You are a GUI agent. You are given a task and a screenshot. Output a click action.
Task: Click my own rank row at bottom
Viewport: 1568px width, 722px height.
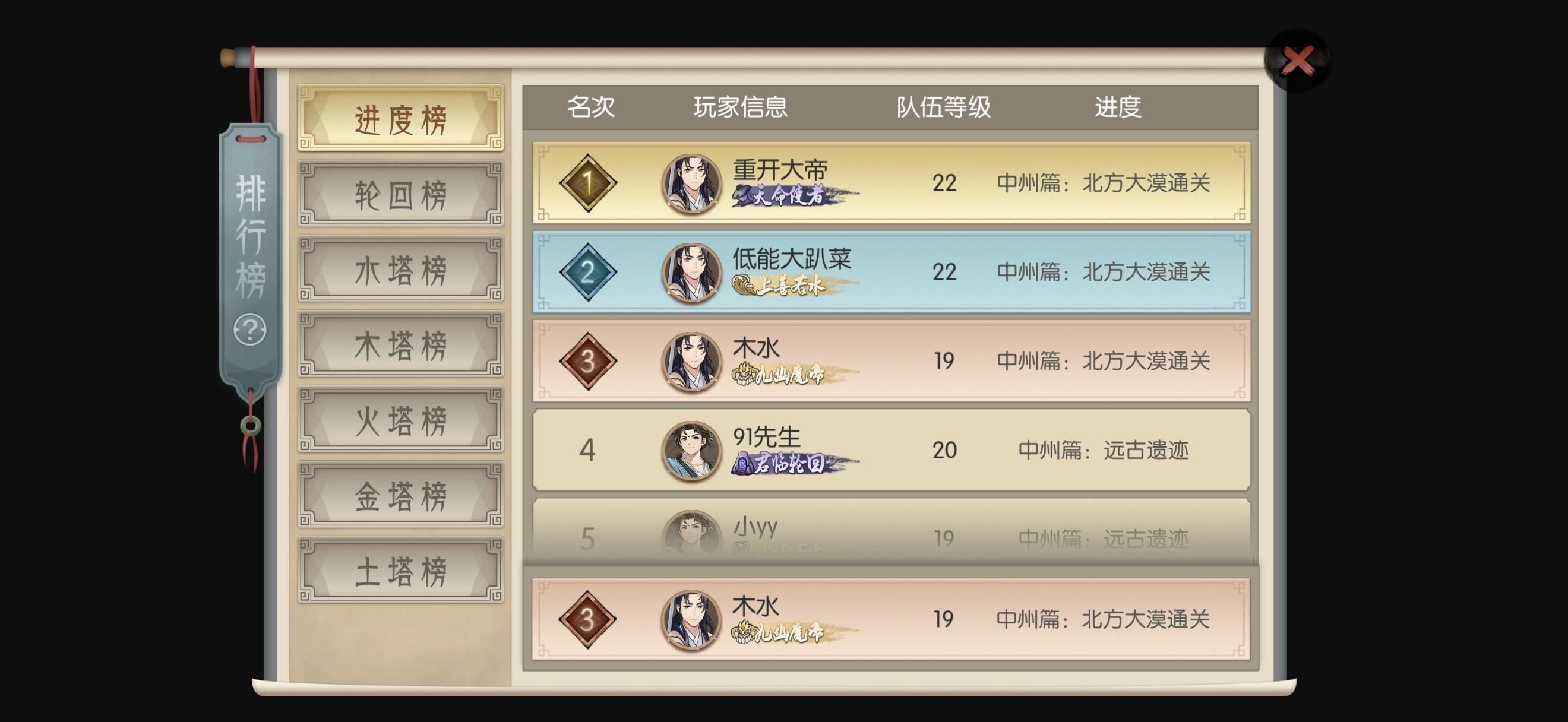click(x=891, y=619)
